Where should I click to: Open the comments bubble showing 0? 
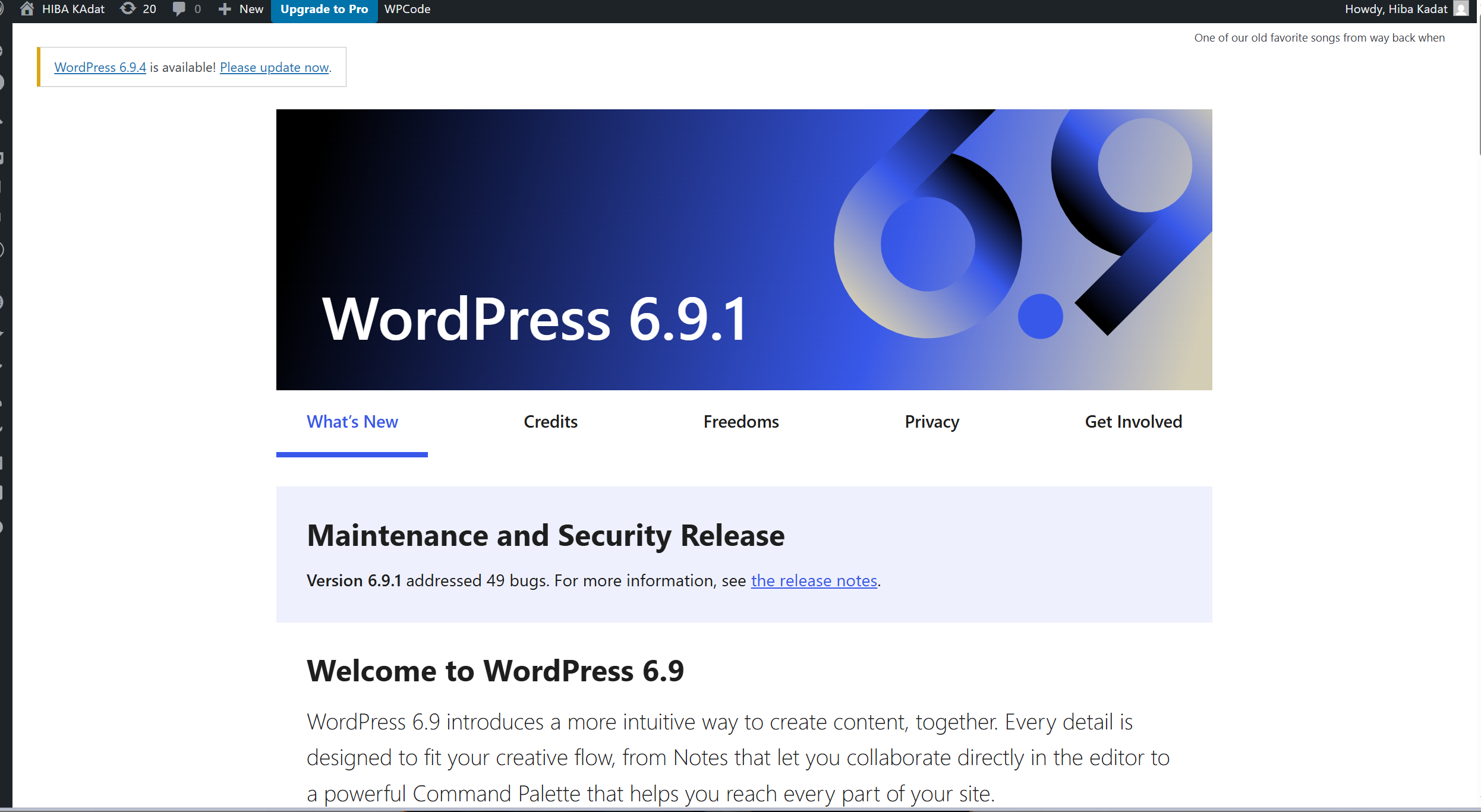[187, 10]
